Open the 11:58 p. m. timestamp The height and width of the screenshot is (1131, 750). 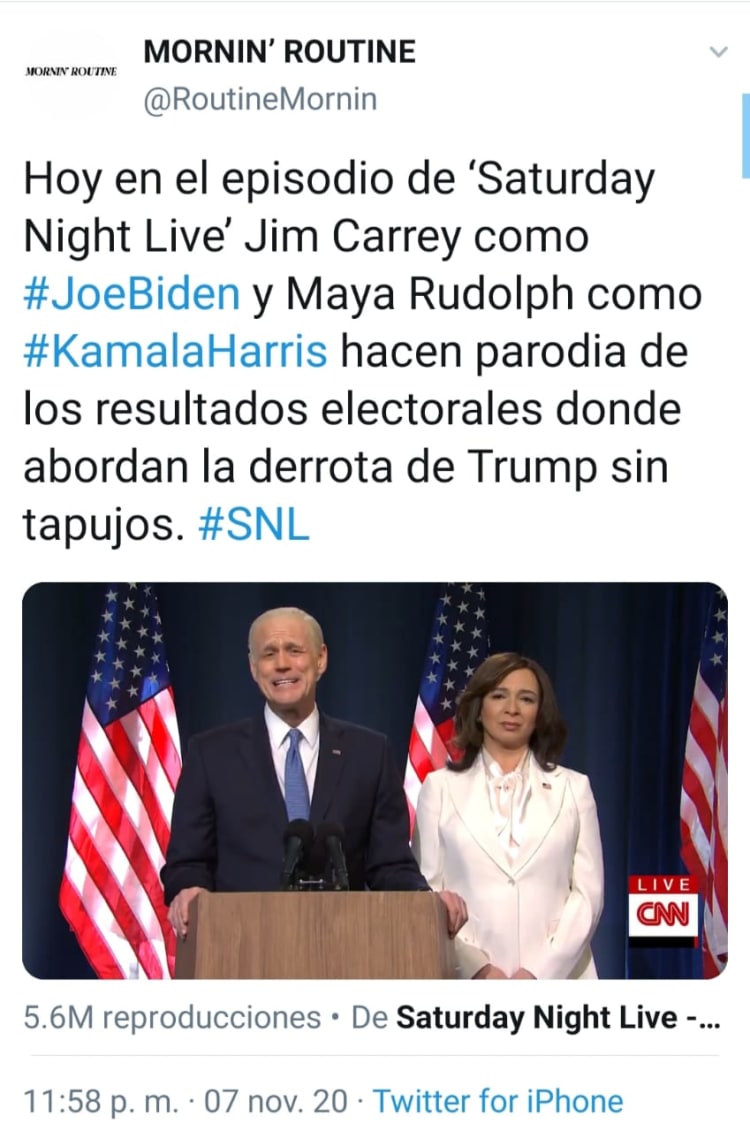(101, 1101)
